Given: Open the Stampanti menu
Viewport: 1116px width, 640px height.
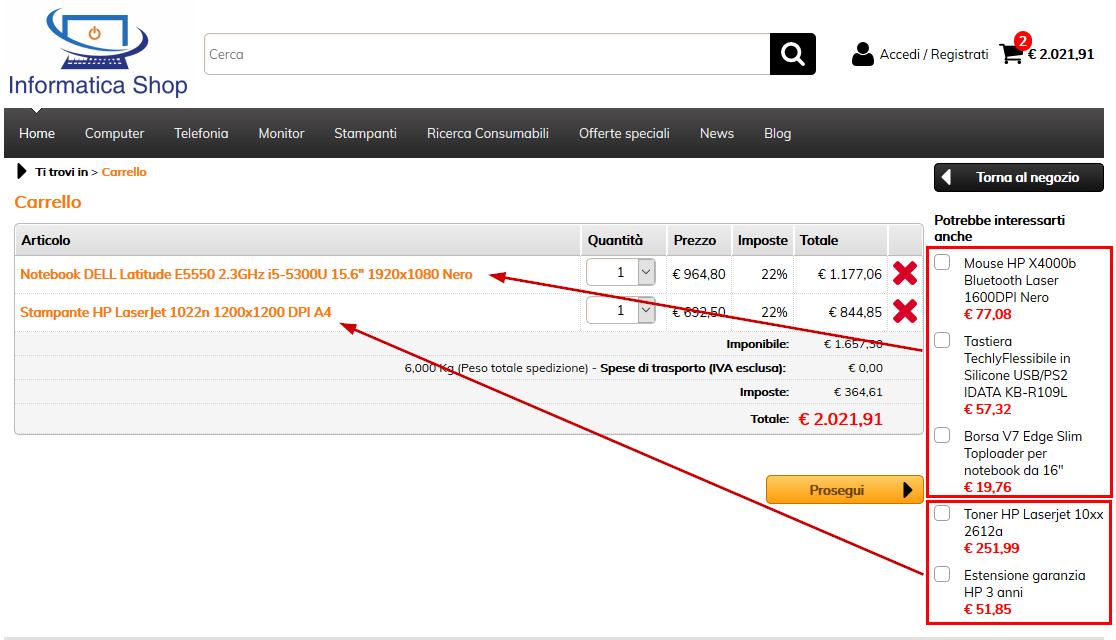Looking at the screenshot, I should 365,133.
